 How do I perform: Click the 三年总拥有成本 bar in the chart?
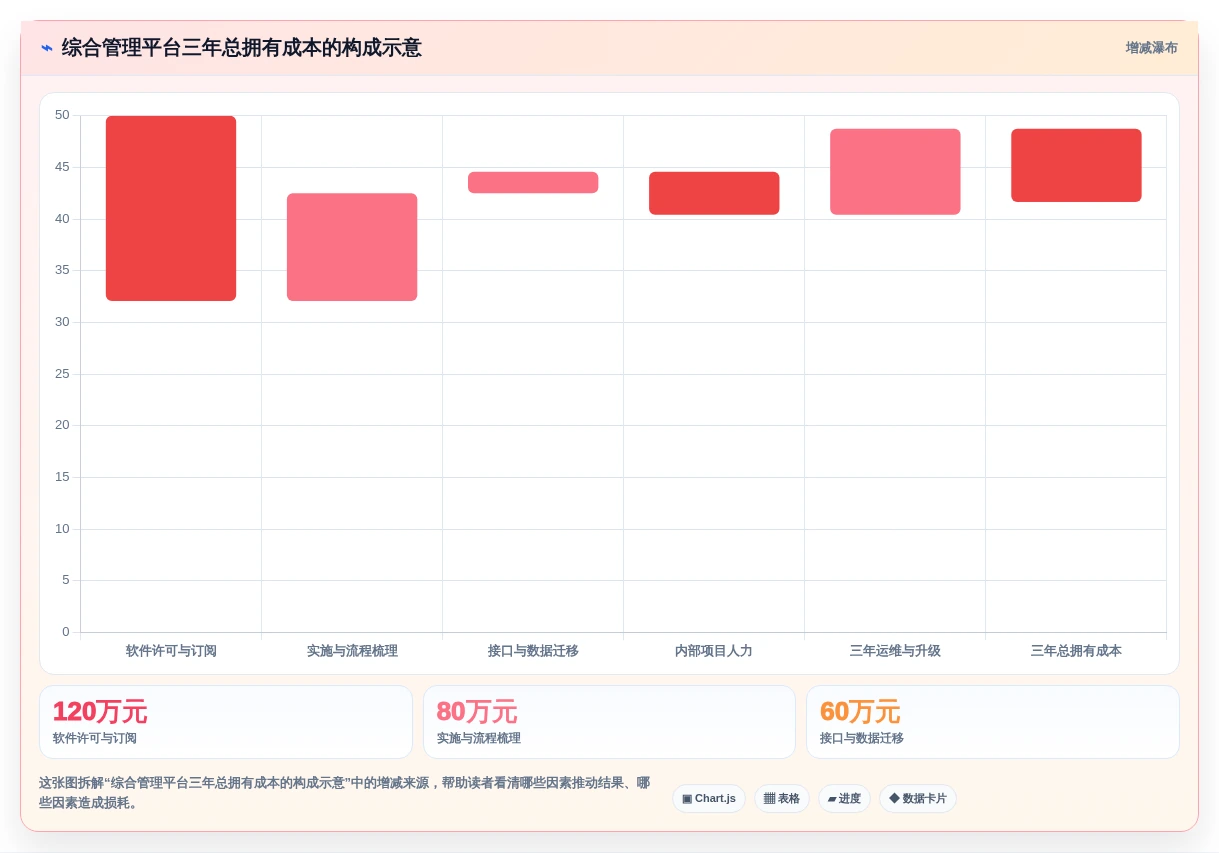coord(1076,165)
